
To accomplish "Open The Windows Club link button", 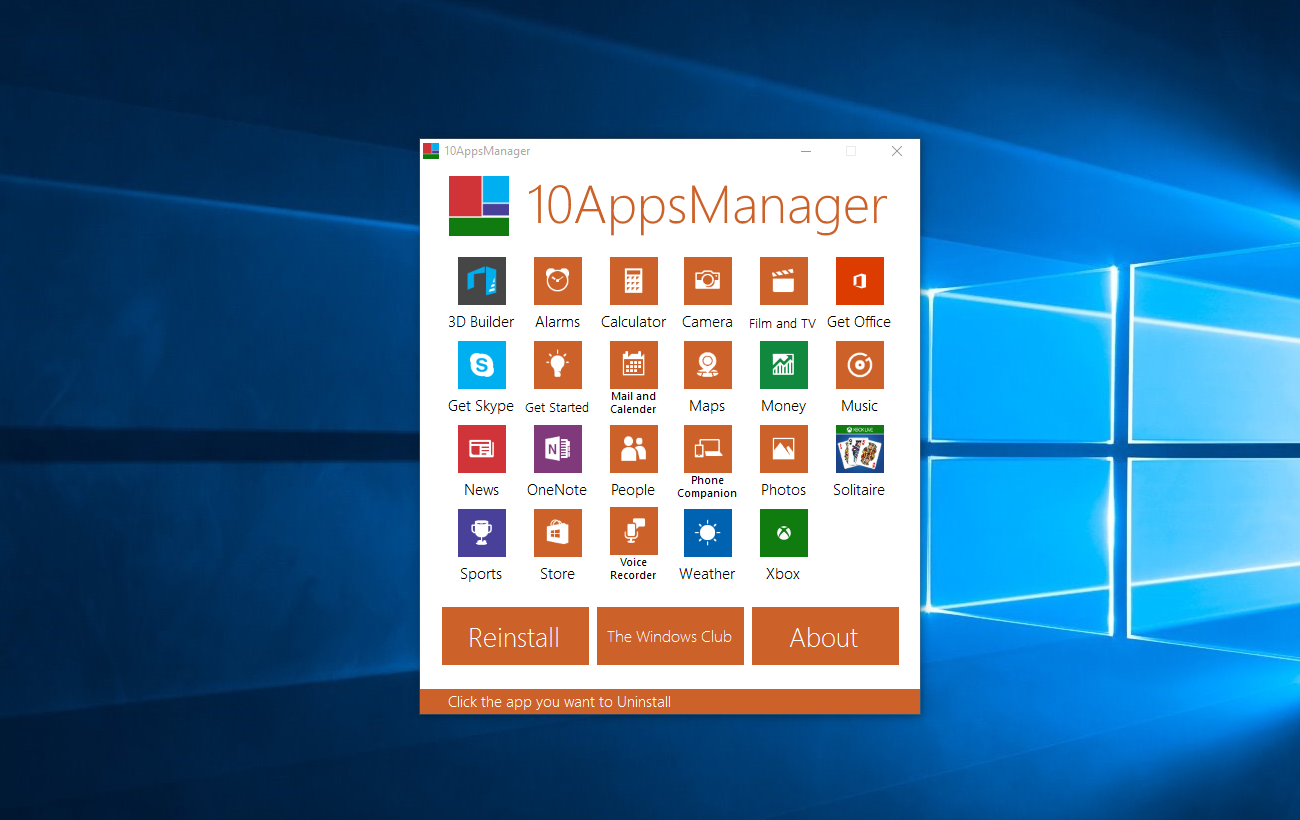I will coord(670,636).
